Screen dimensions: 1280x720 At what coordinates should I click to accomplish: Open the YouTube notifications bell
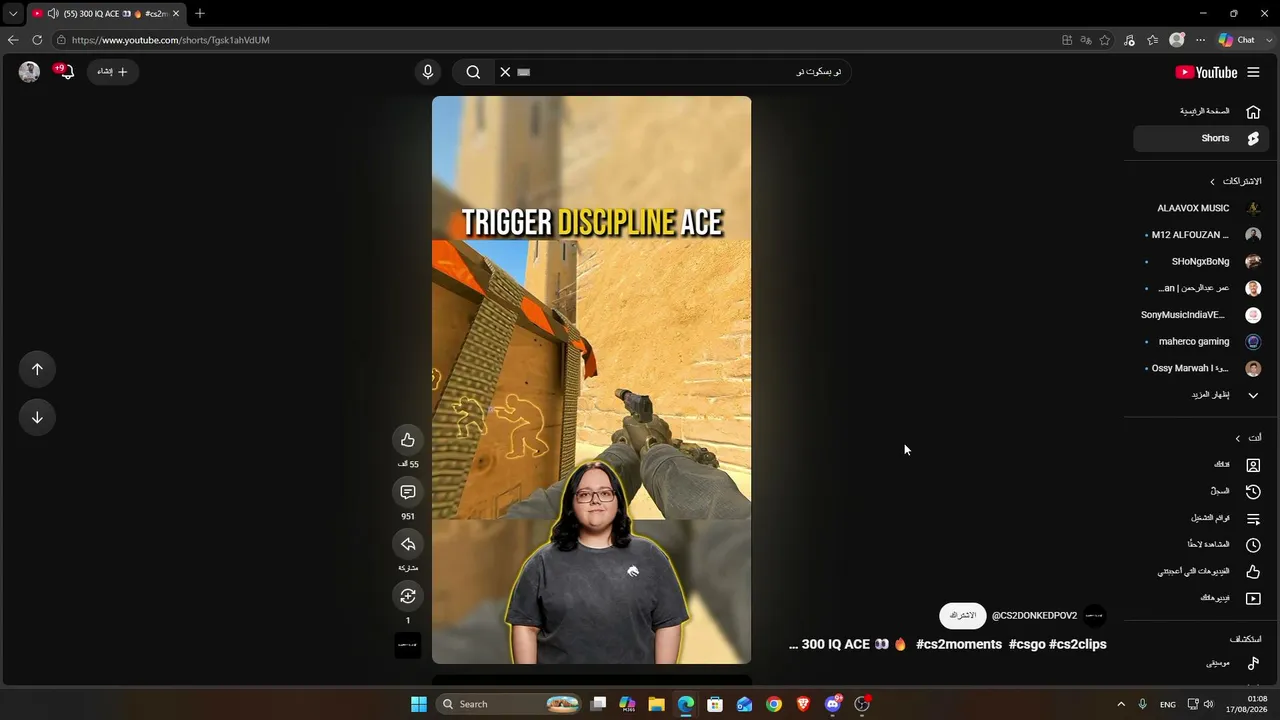tap(66, 71)
